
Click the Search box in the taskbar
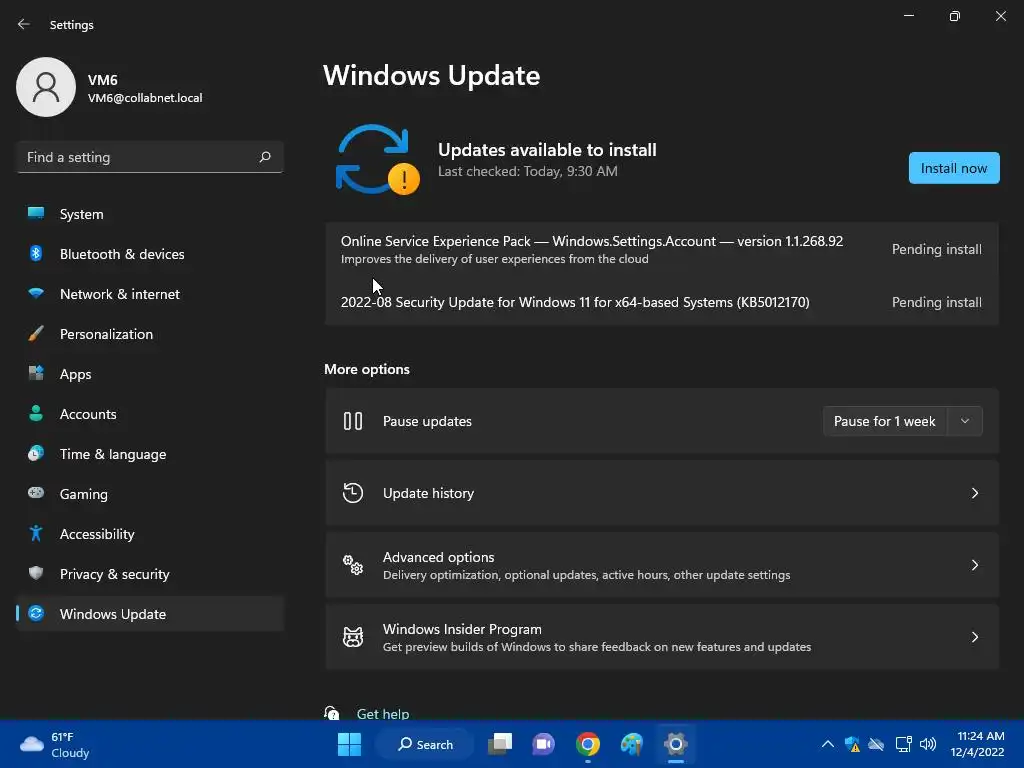(x=426, y=744)
